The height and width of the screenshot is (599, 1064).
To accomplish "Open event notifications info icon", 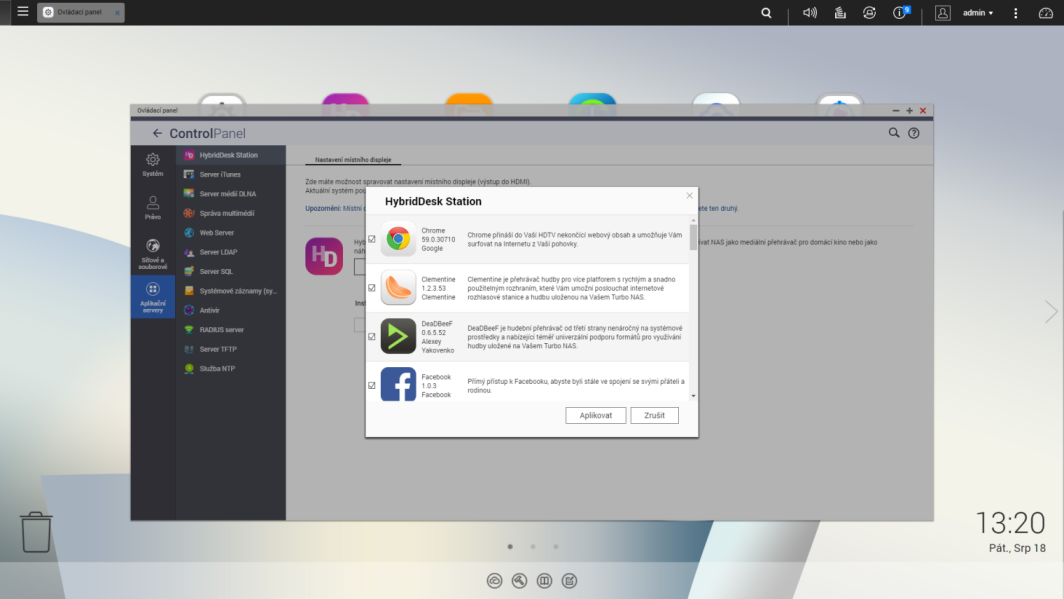I will 900,13.
